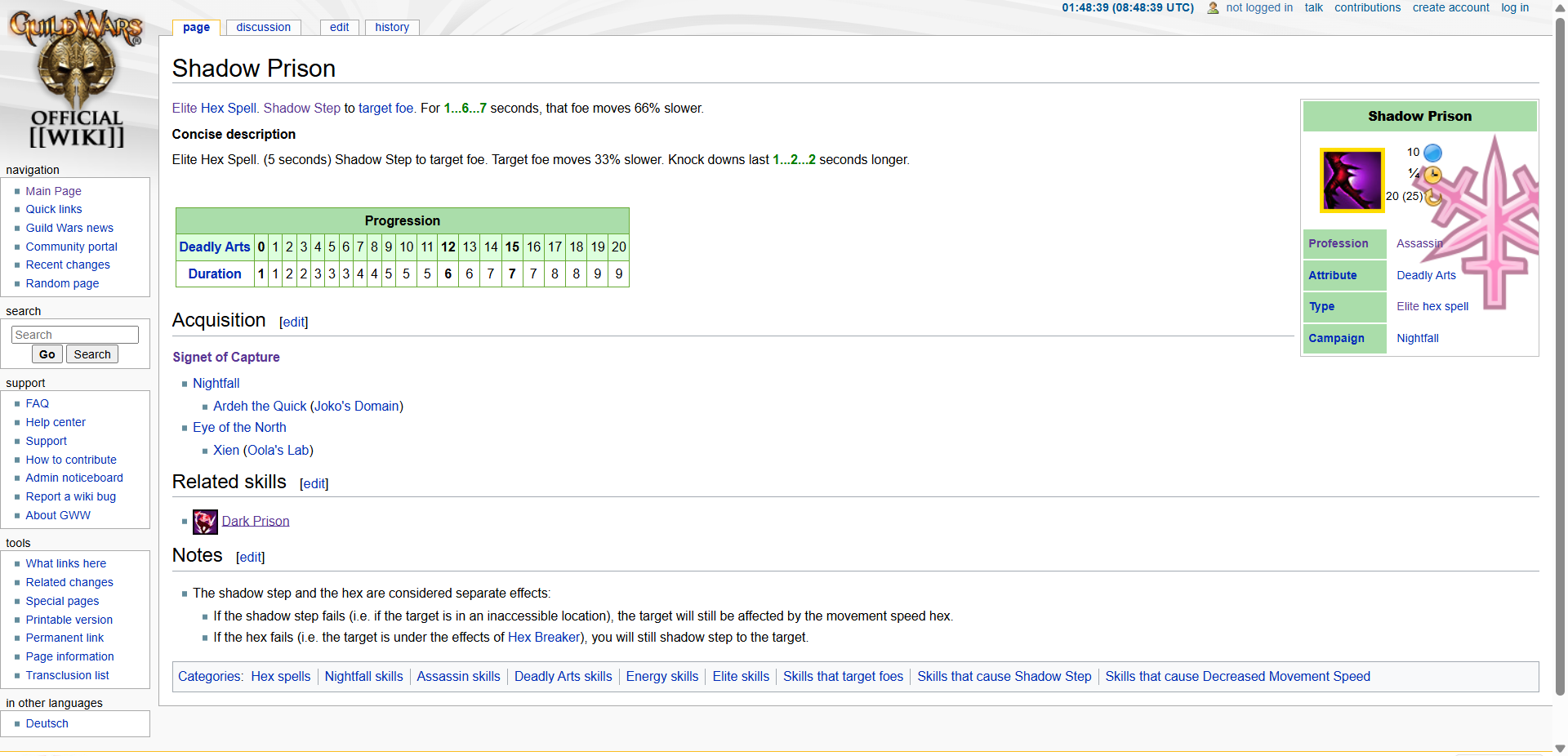The width and height of the screenshot is (1568, 756).
Task: Click the Shadow Step link in the description
Action: tap(301, 109)
